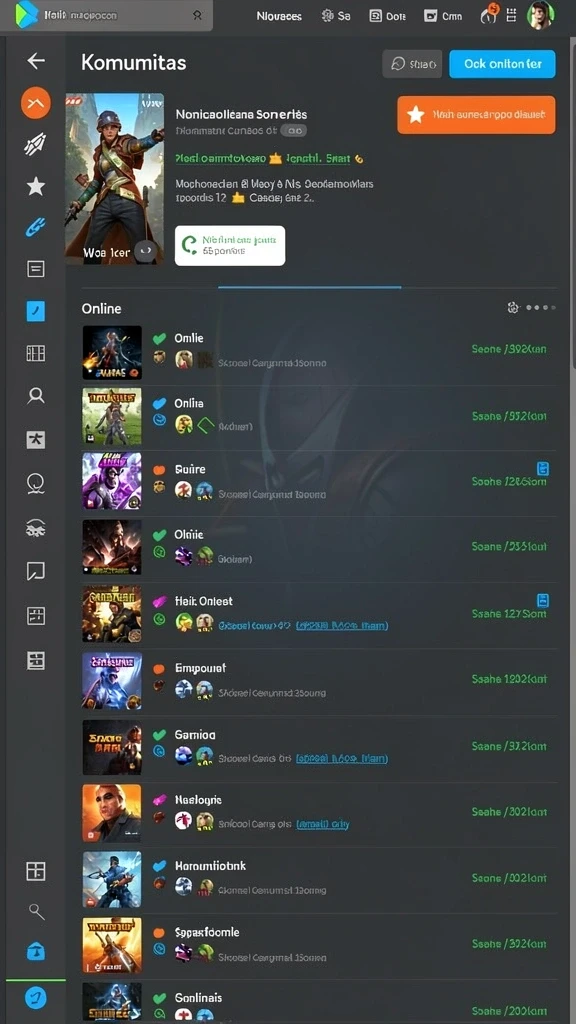Expand the chevron on Woa lcer artwork

click(x=146, y=251)
